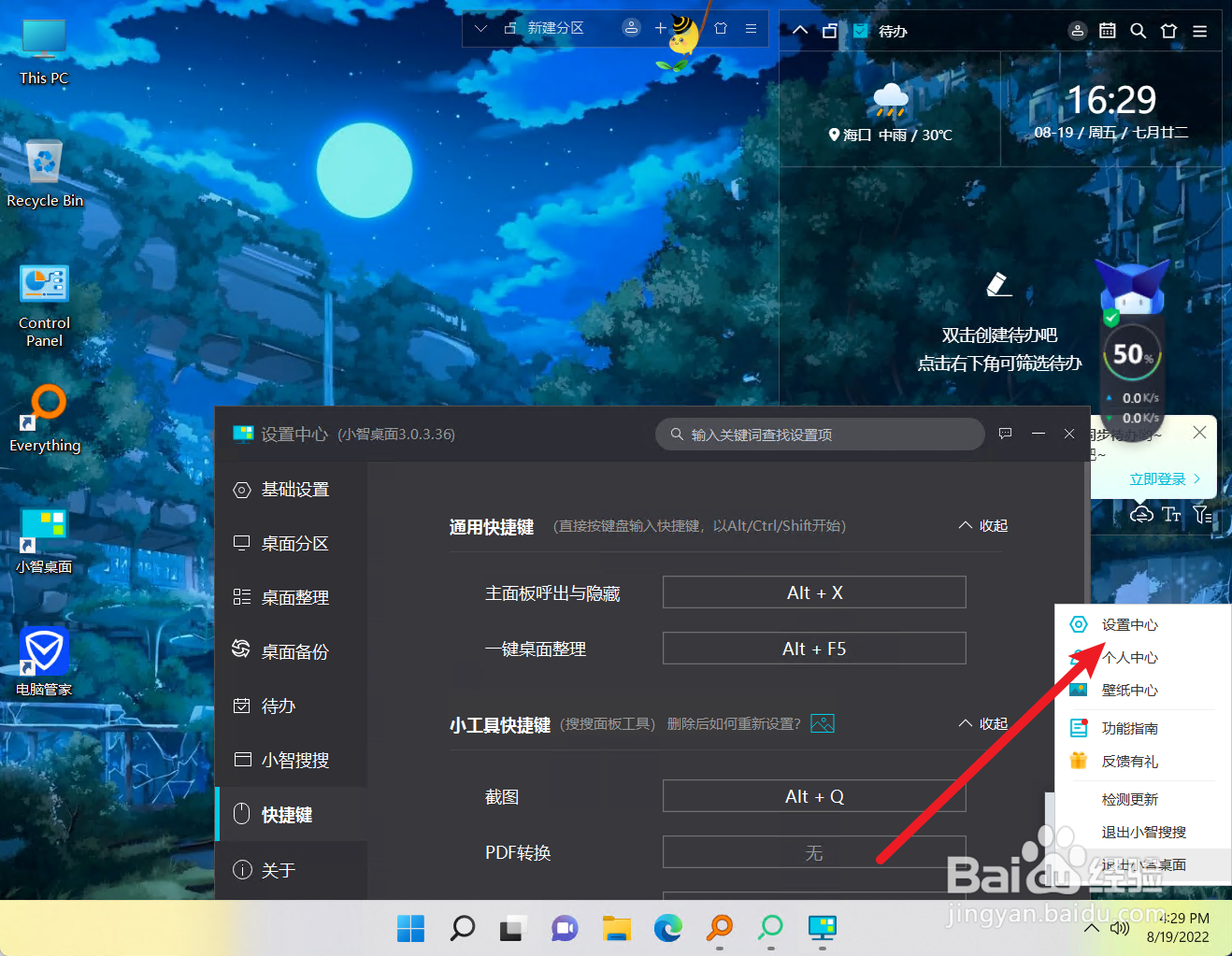The image size is (1232, 956).
Task: Open the hamburger menu in 待办 header
Action: (1200, 31)
